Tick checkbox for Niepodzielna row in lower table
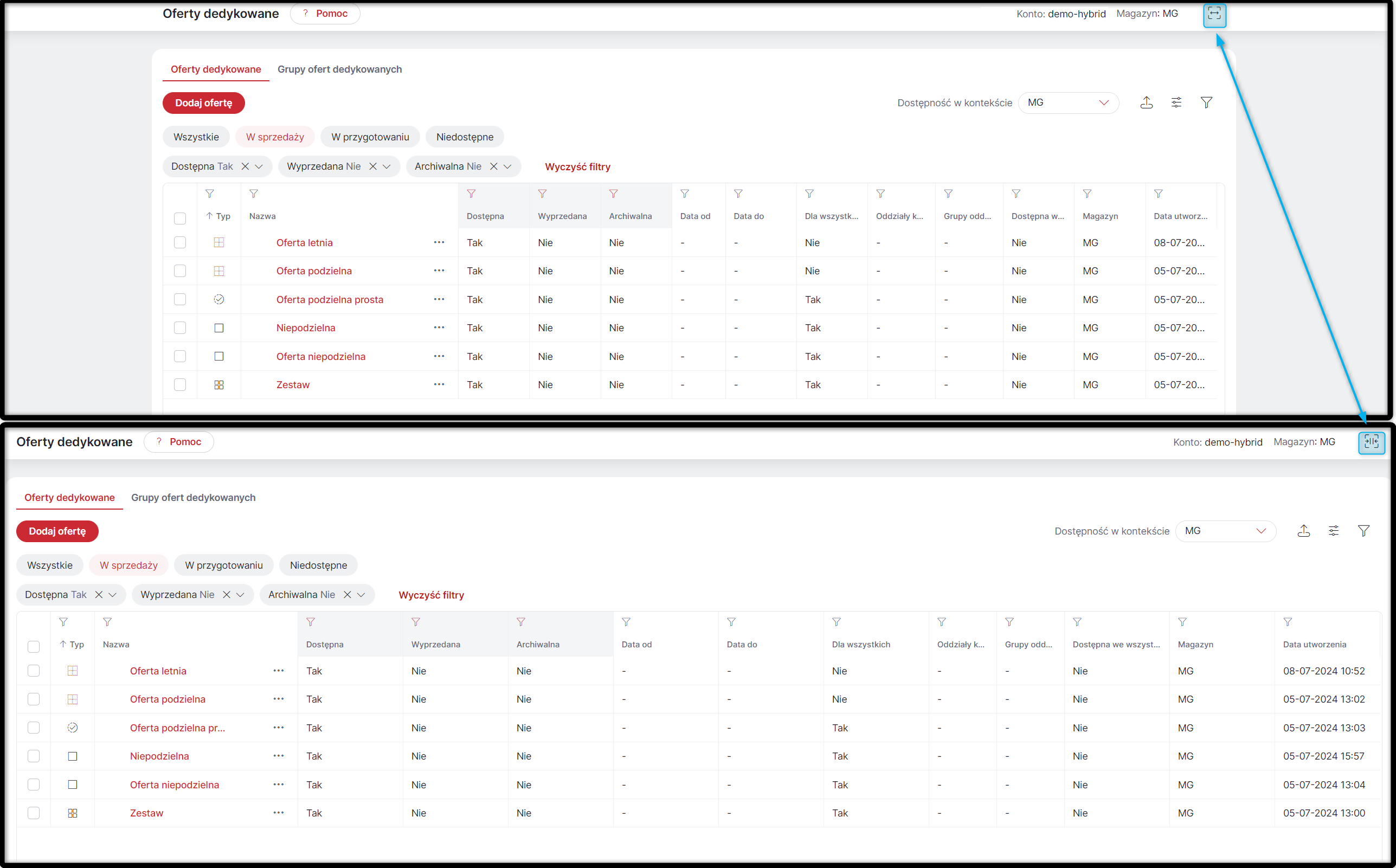 34,756
